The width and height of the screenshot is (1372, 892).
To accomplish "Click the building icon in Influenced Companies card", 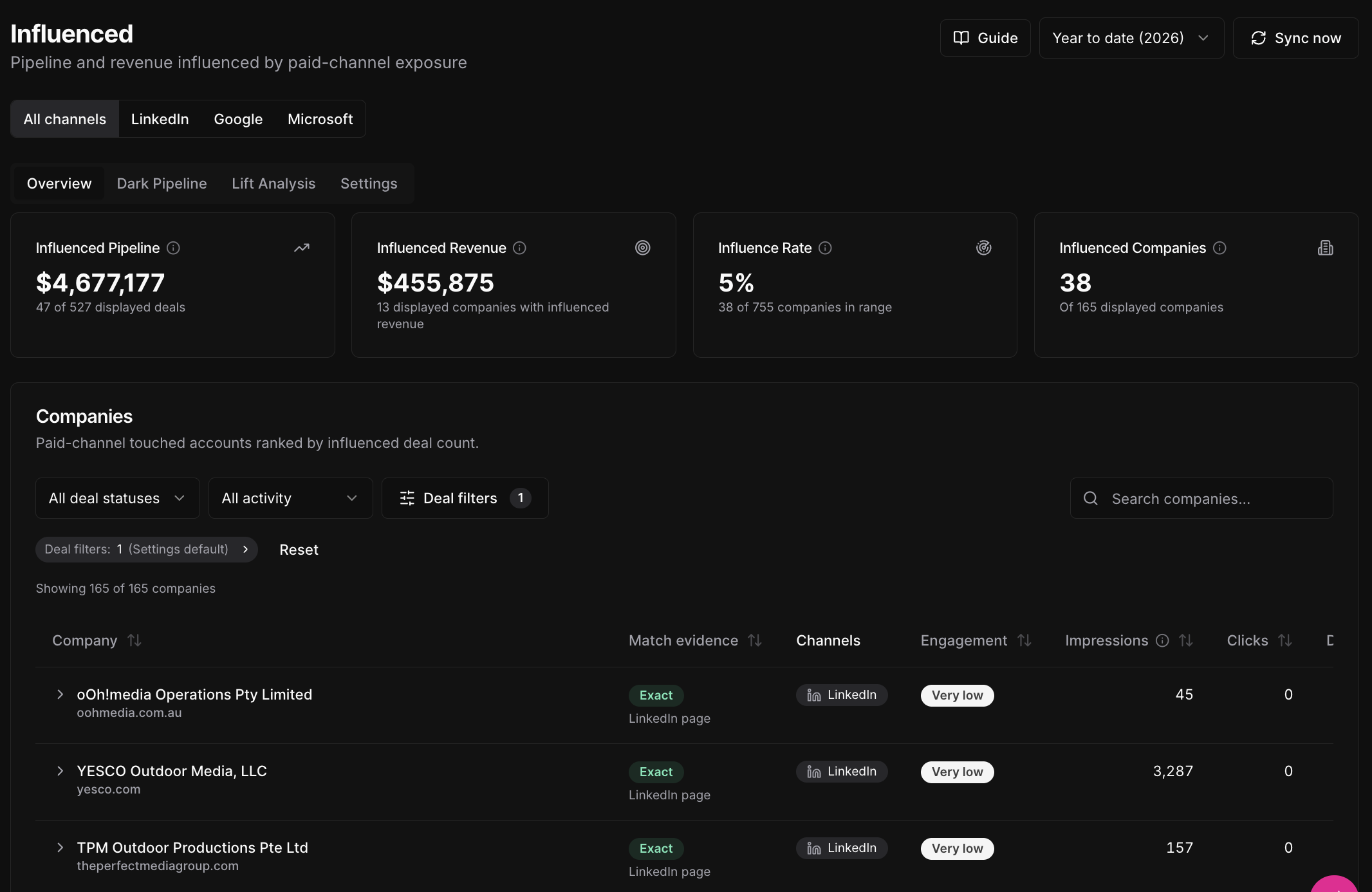I will pos(1326,248).
